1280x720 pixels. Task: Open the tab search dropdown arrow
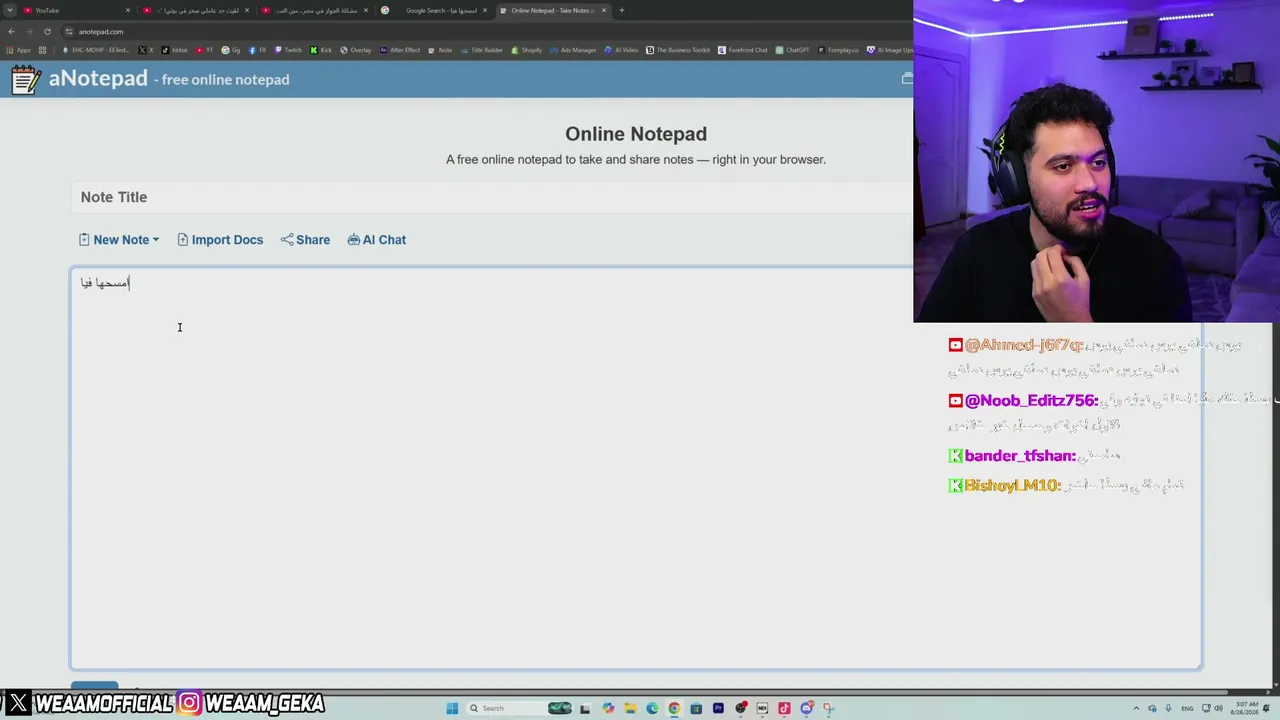pyautogui.click(x=9, y=10)
